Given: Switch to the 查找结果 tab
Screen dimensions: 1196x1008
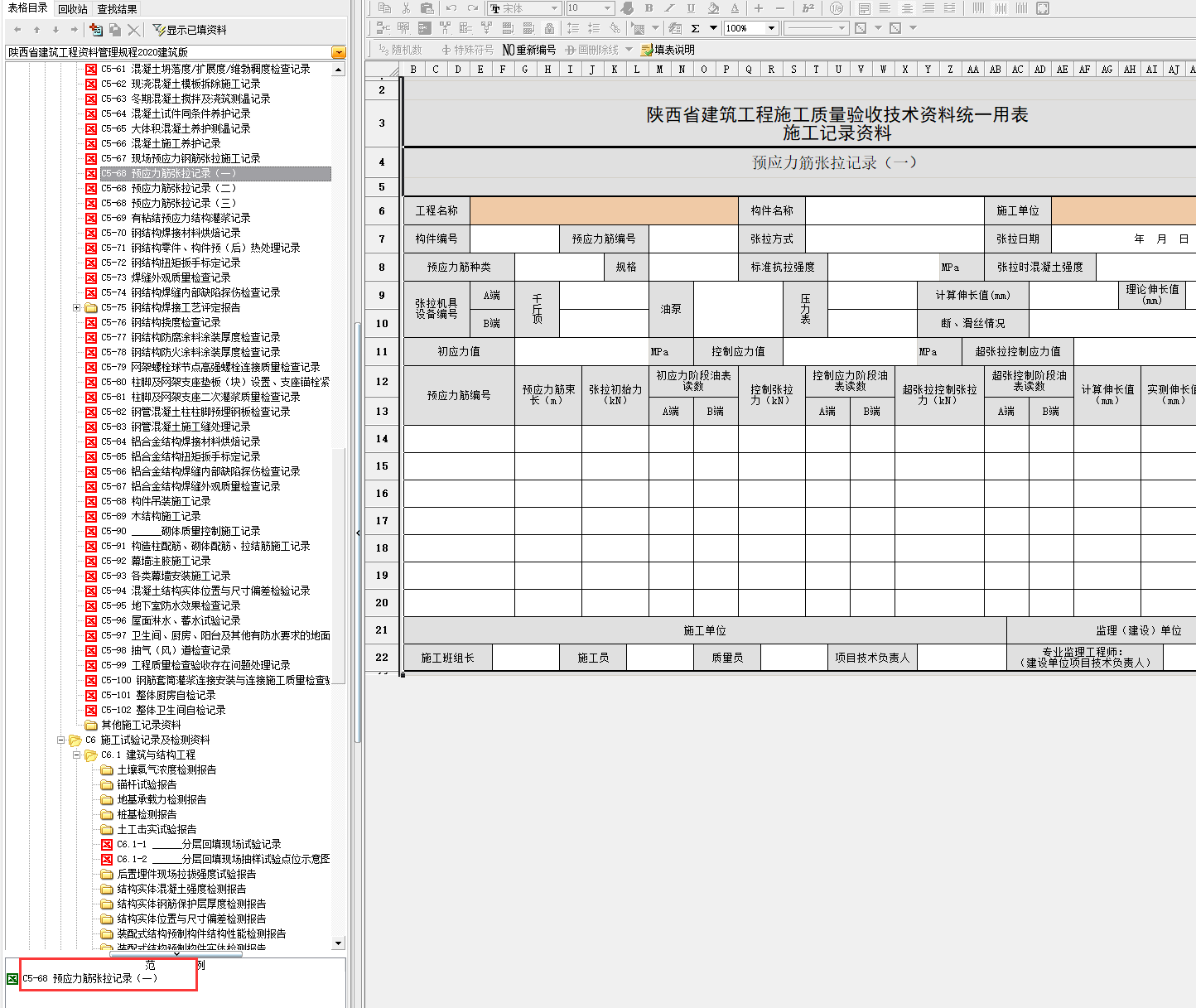Looking at the screenshot, I should click(117, 9).
